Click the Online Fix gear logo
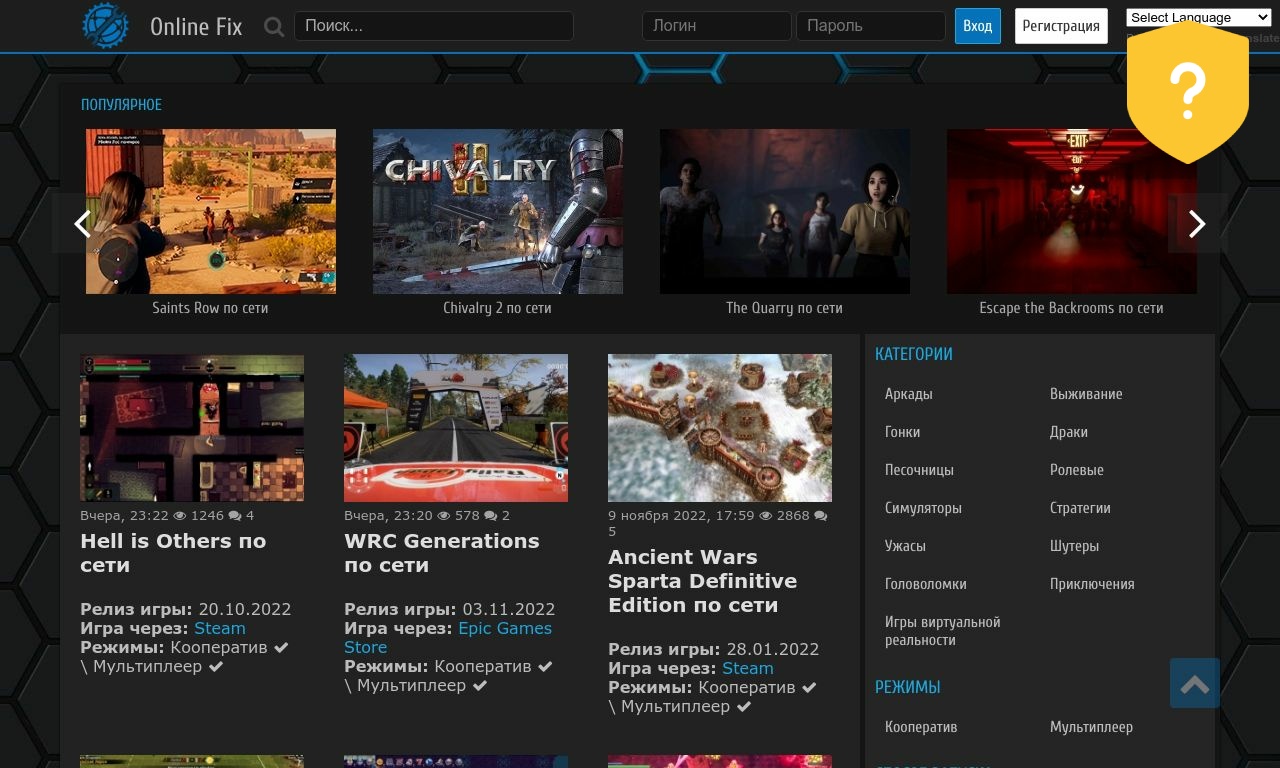This screenshot has height=768, width=1280. (x=106, y=26)
